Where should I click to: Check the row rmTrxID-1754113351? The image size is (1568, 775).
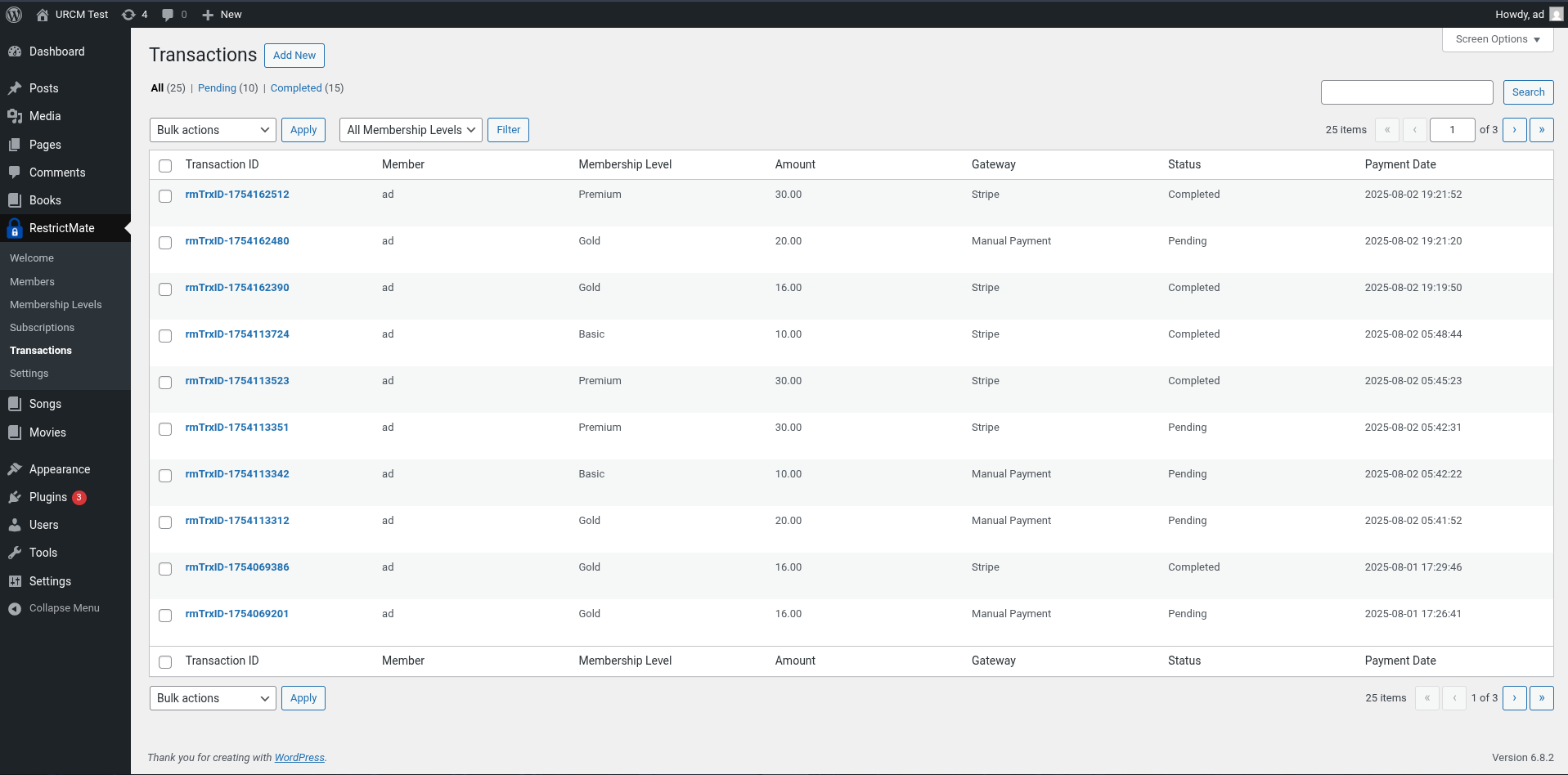pos(165,429)
